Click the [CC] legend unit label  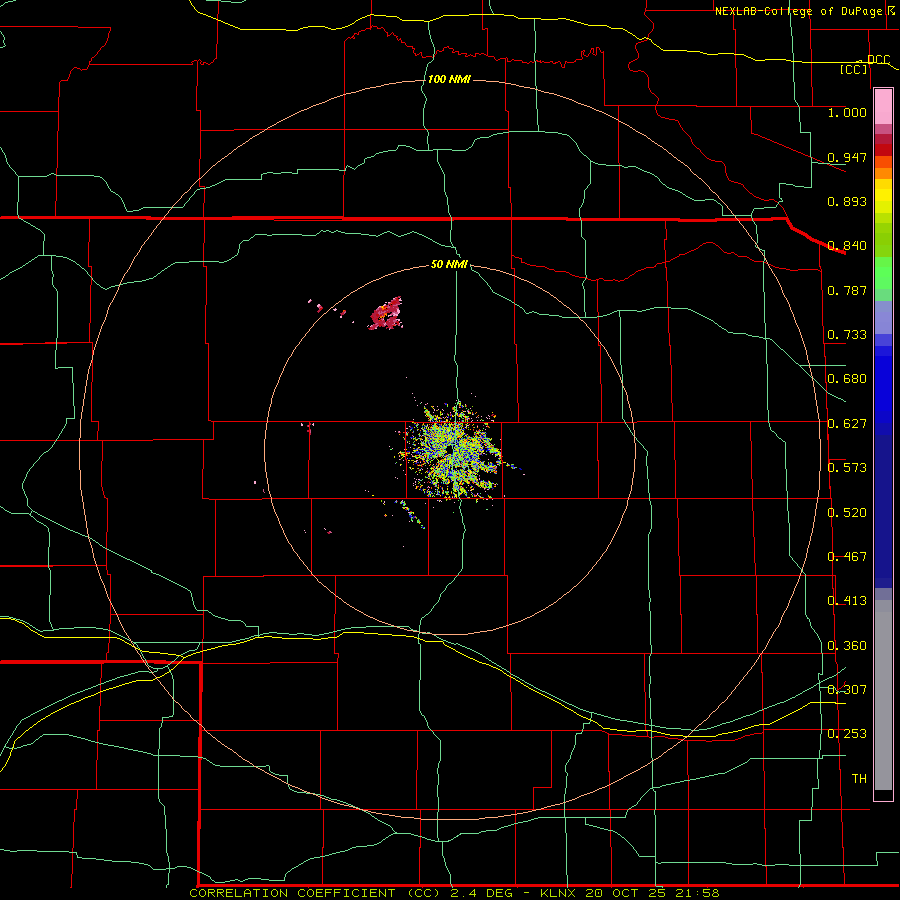[854, 69]
